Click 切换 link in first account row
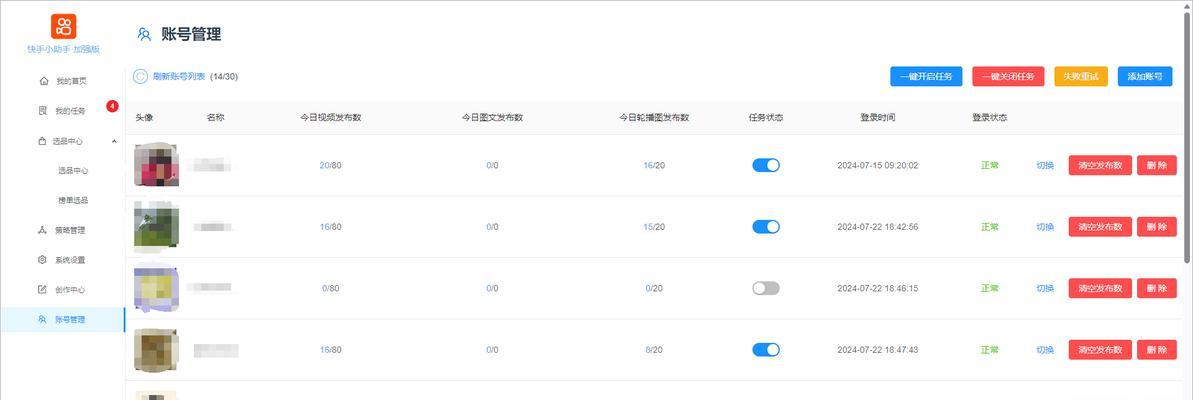This screenshot has height=400, width=1193. tap(1045, 166)
